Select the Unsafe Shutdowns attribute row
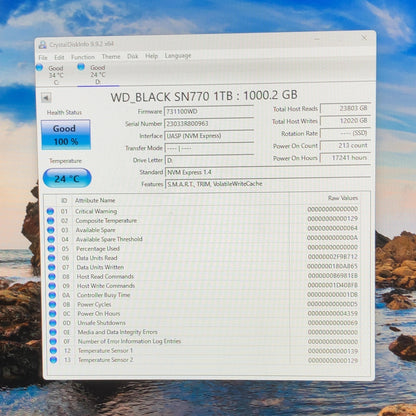This screenshot has width=416, height=416. click(x=203, y=323)
